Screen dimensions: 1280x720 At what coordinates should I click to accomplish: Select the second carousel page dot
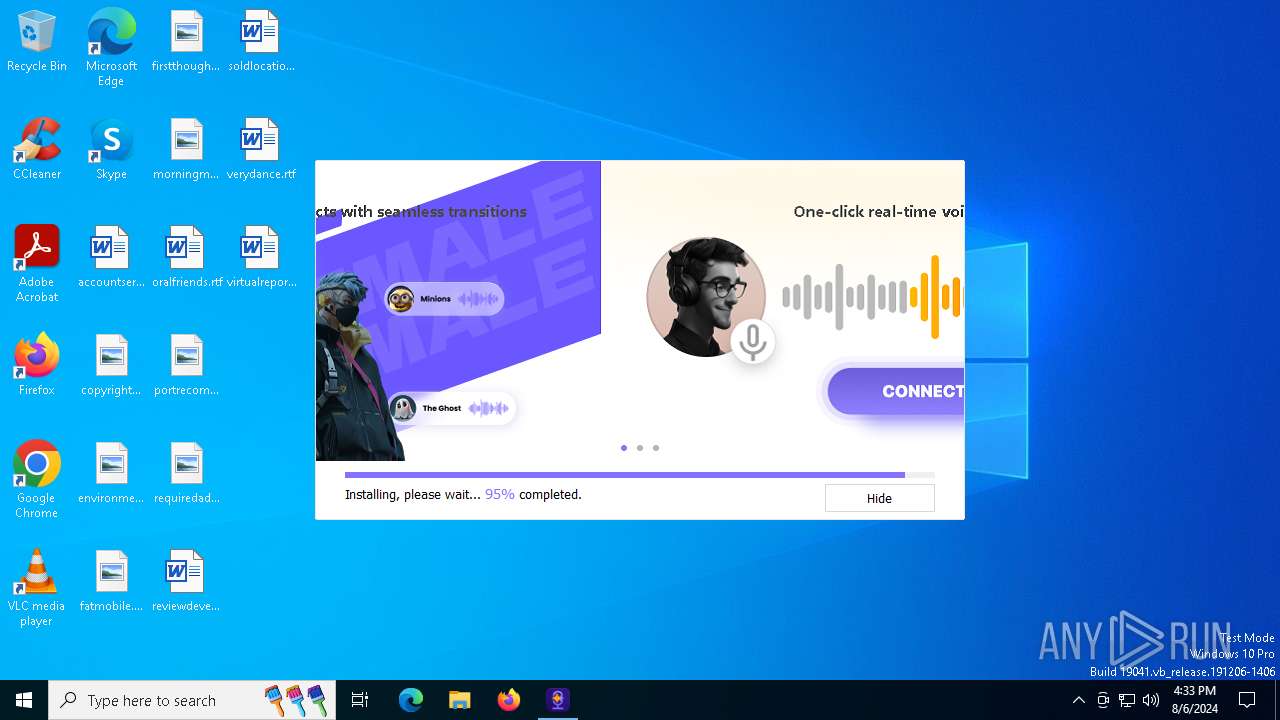tap(640, 448)
